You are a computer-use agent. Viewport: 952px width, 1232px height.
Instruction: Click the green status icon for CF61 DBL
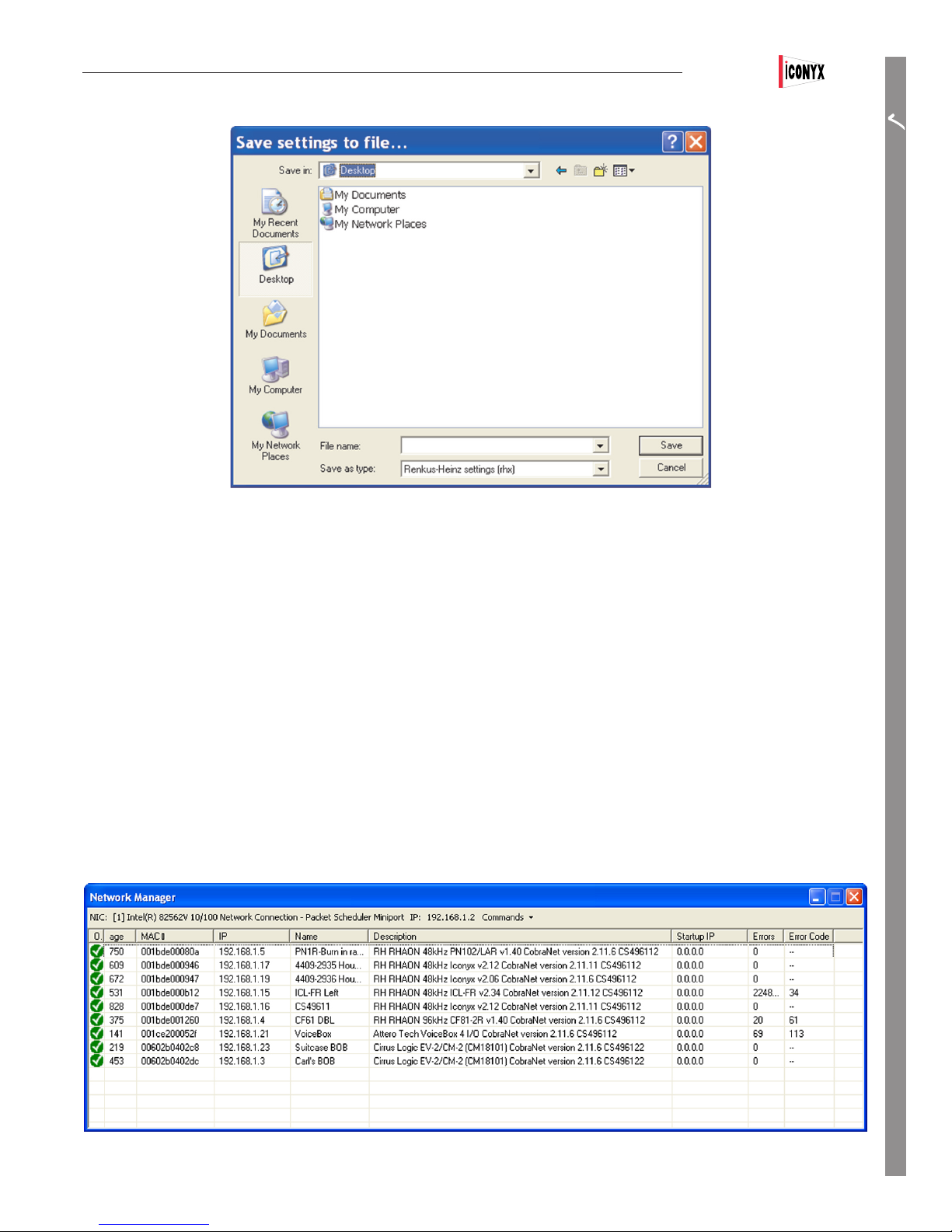pos(96,1020)
